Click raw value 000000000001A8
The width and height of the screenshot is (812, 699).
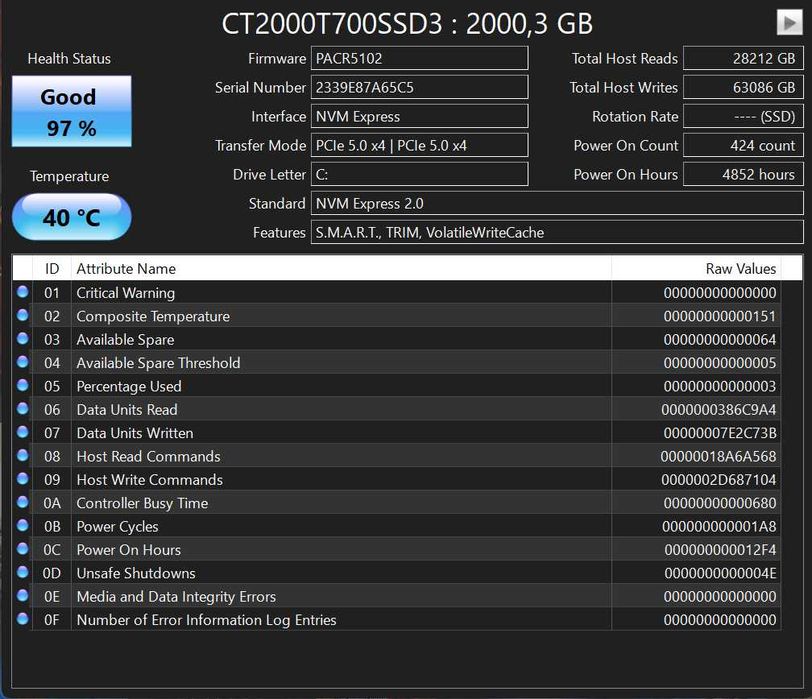coord(719,527)
